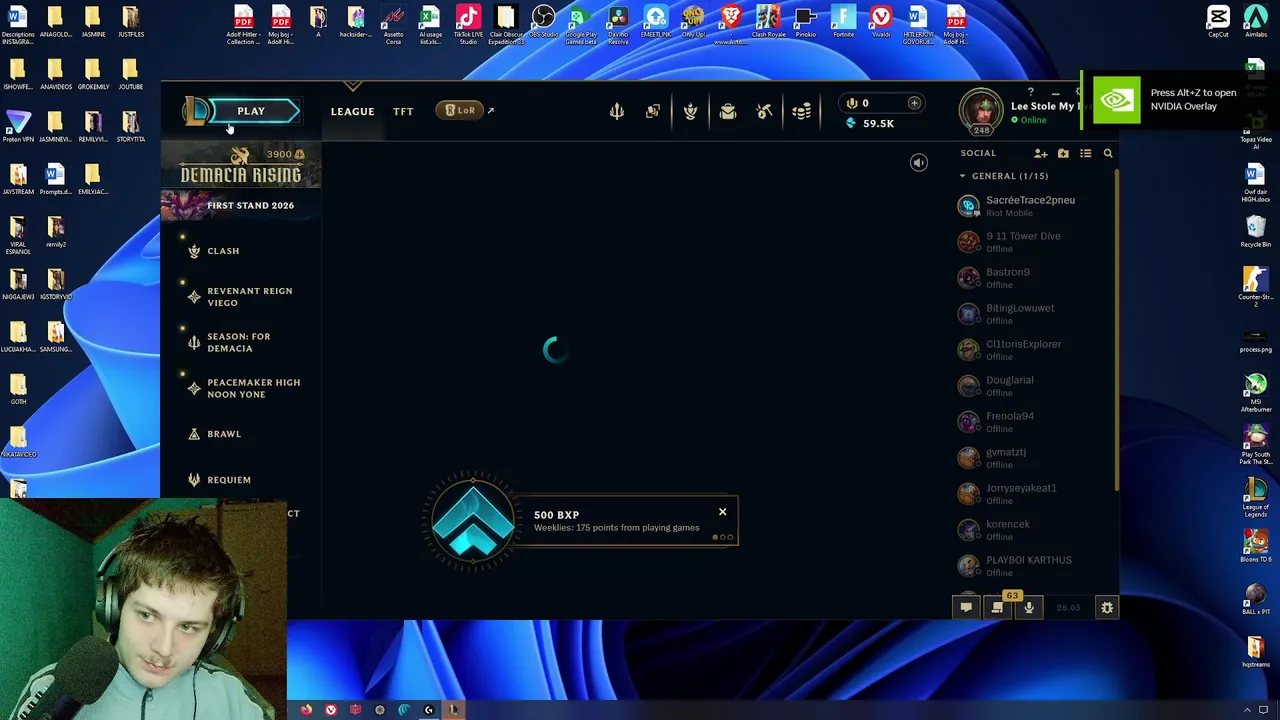Click the Blue Essence 59.5K balance
This screenshot has width=1280, height=720.
coord(869,123)
